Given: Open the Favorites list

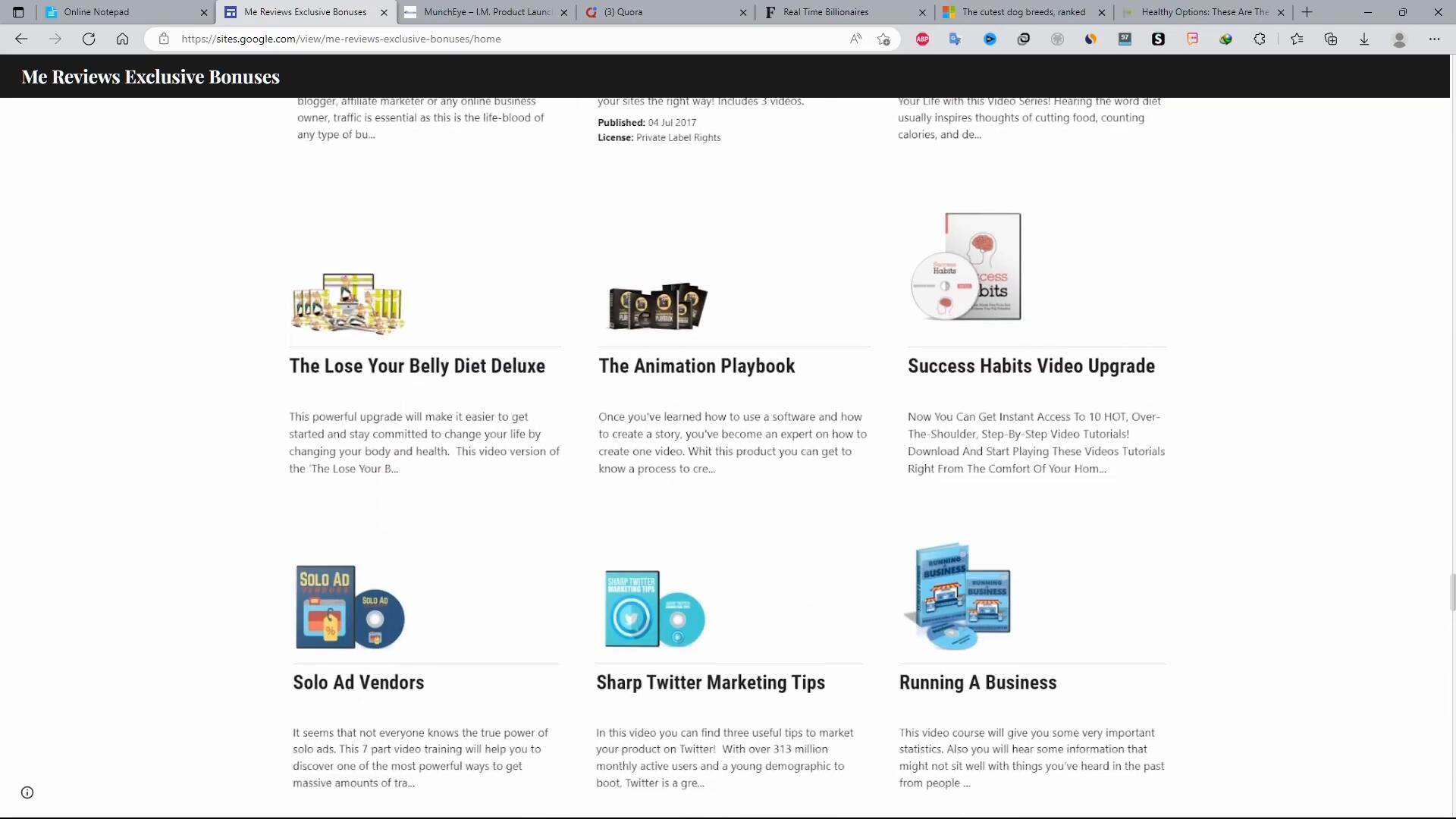Looking at the screenshot, I should coord(1297,39).
